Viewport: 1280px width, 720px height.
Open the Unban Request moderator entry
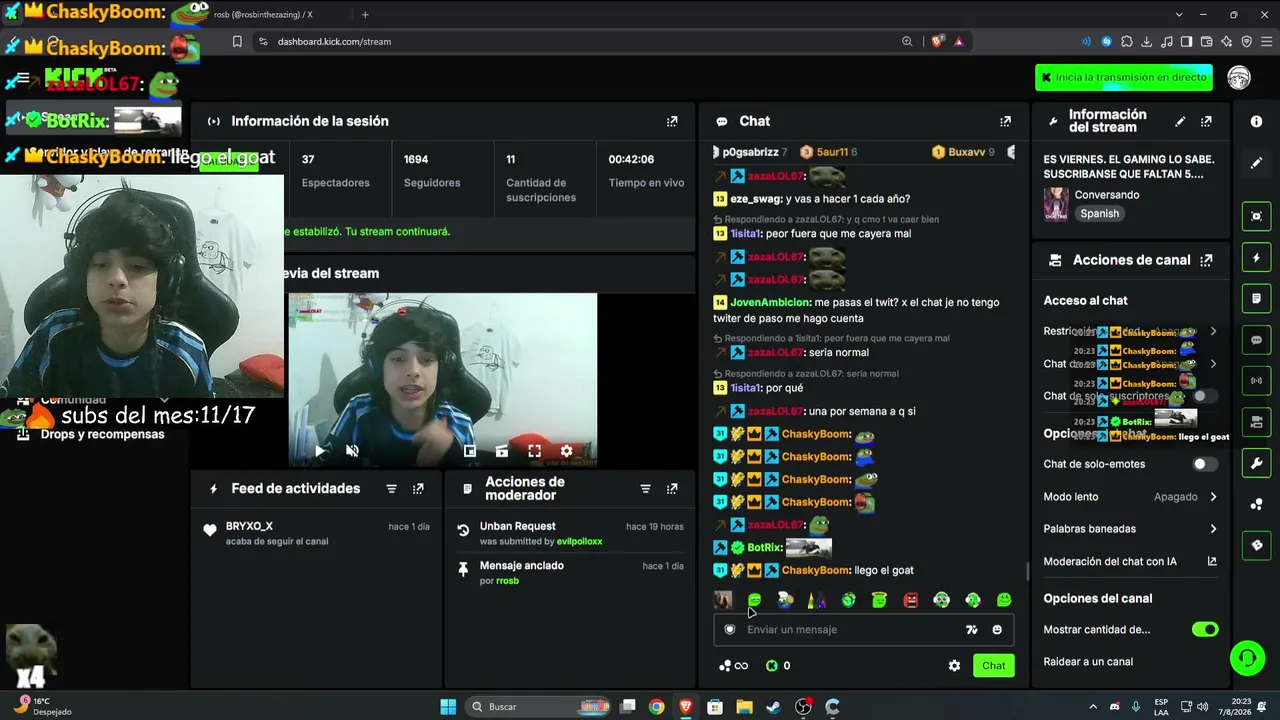point(570,534)
